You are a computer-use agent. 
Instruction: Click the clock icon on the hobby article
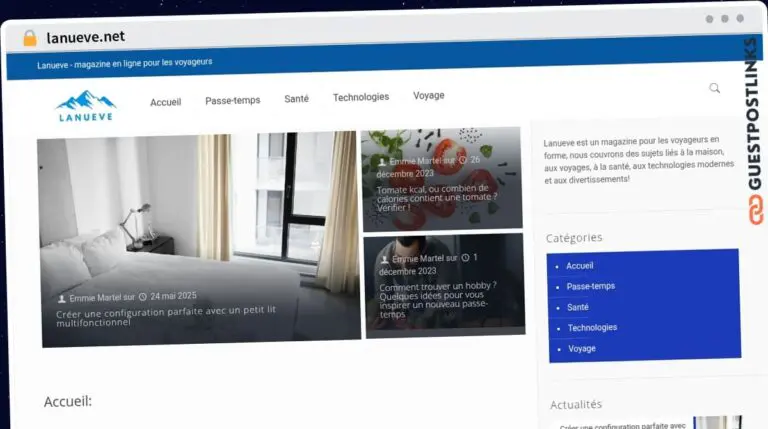pyautogui.click(x=465, y=258)
